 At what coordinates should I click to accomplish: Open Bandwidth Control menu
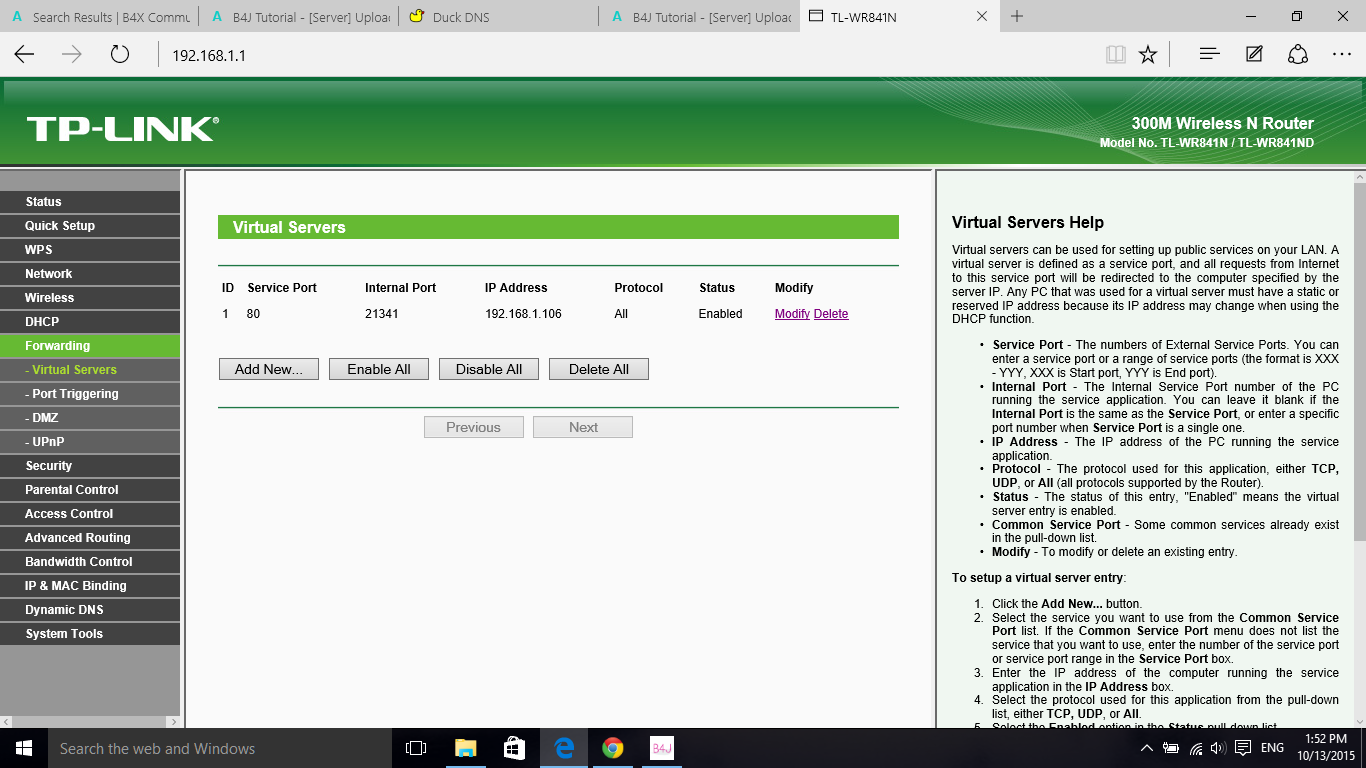90,562
